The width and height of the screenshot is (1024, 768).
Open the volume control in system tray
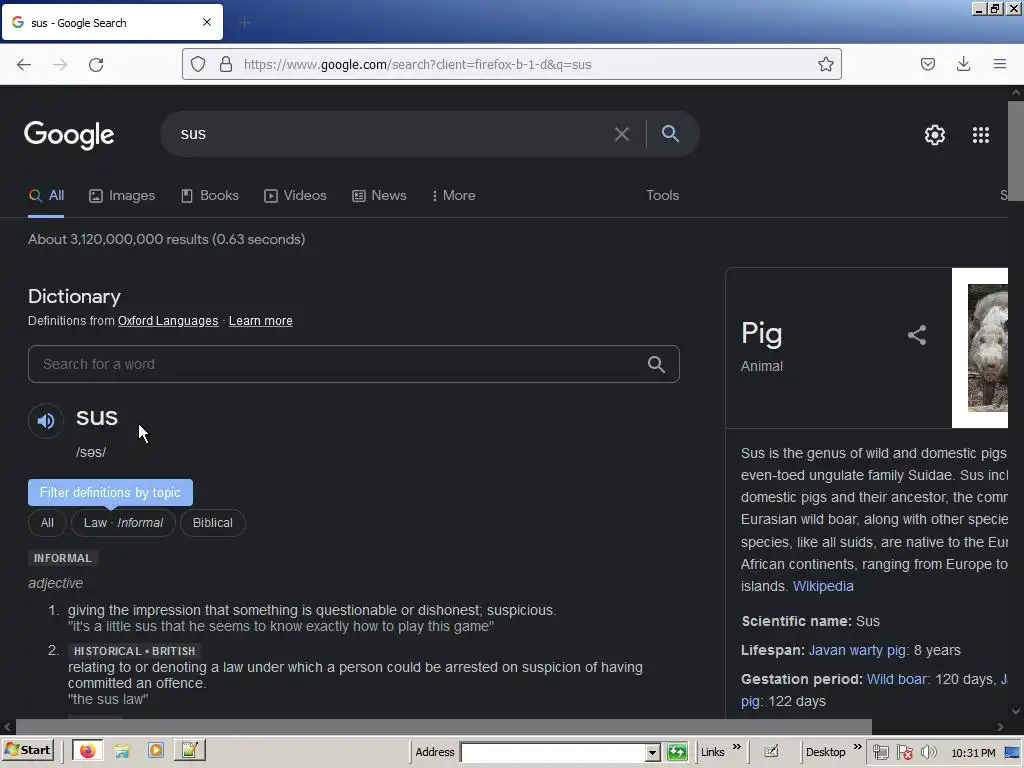coord(929,752)
